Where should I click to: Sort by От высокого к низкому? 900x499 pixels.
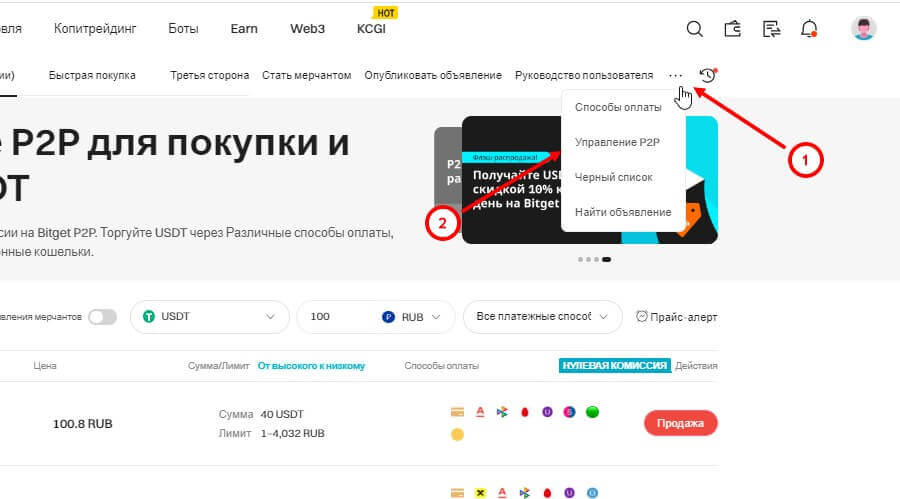[x=311, y=366]
